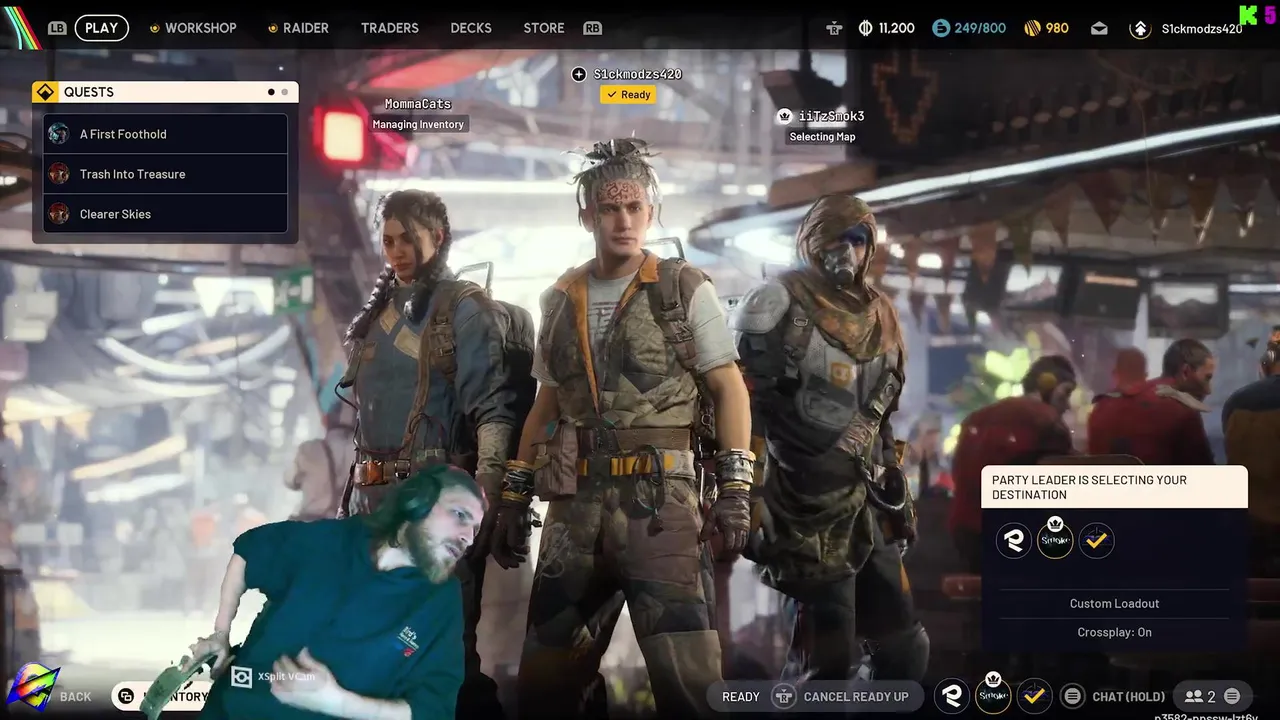Select the Custom Loadout option
This screenshot has height=720, width=1280.
(1114, 604)
